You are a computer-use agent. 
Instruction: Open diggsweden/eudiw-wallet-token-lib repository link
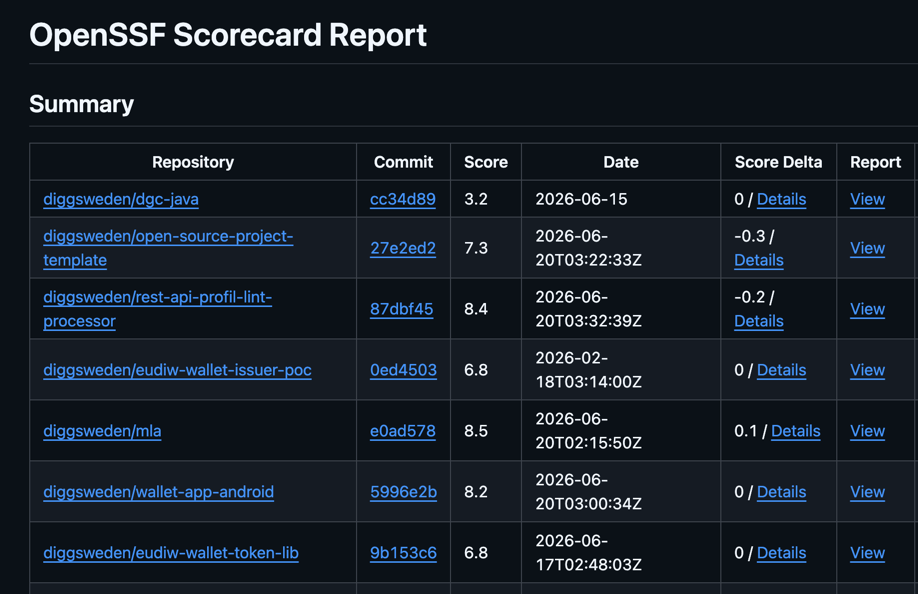171,552
